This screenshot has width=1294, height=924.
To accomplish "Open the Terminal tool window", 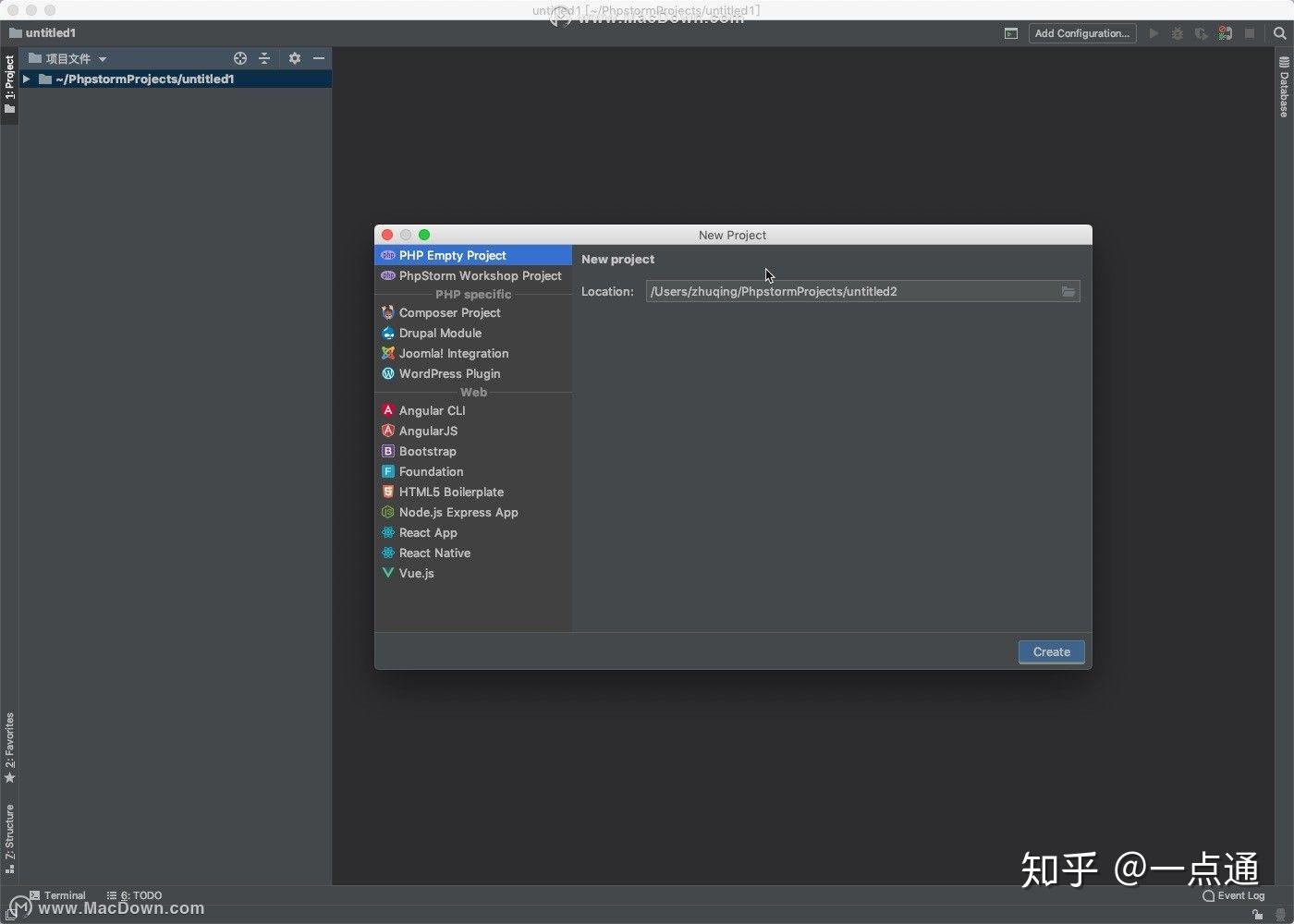I will (57, 895).
